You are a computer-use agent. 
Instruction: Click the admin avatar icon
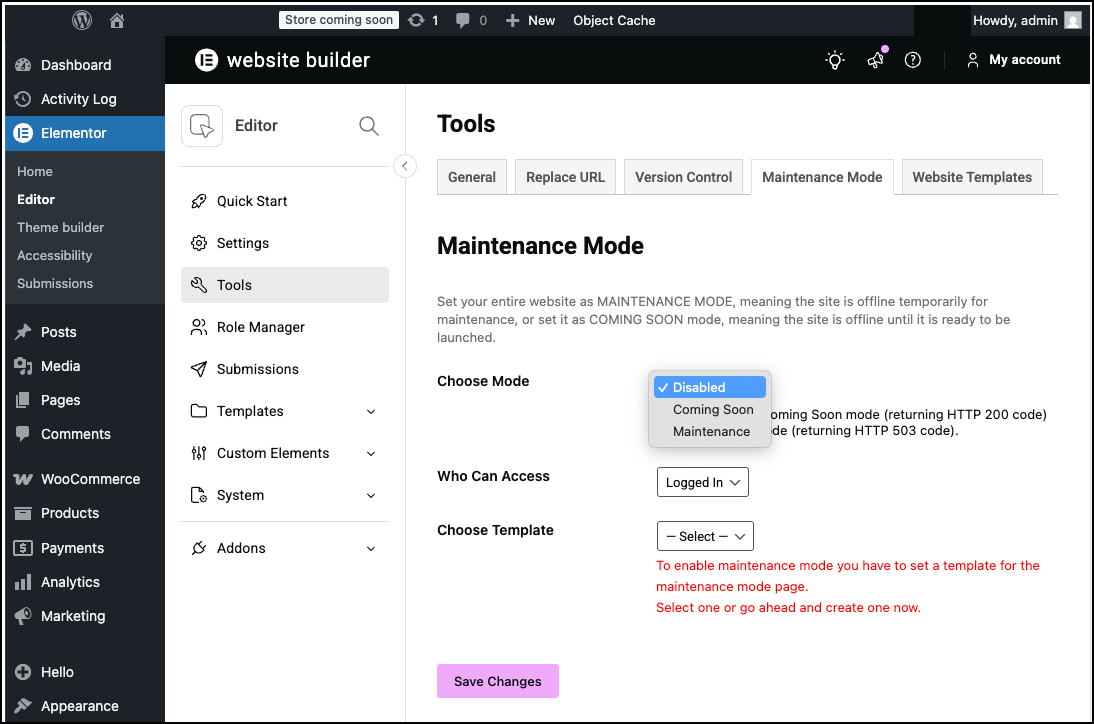[1072, 20]
